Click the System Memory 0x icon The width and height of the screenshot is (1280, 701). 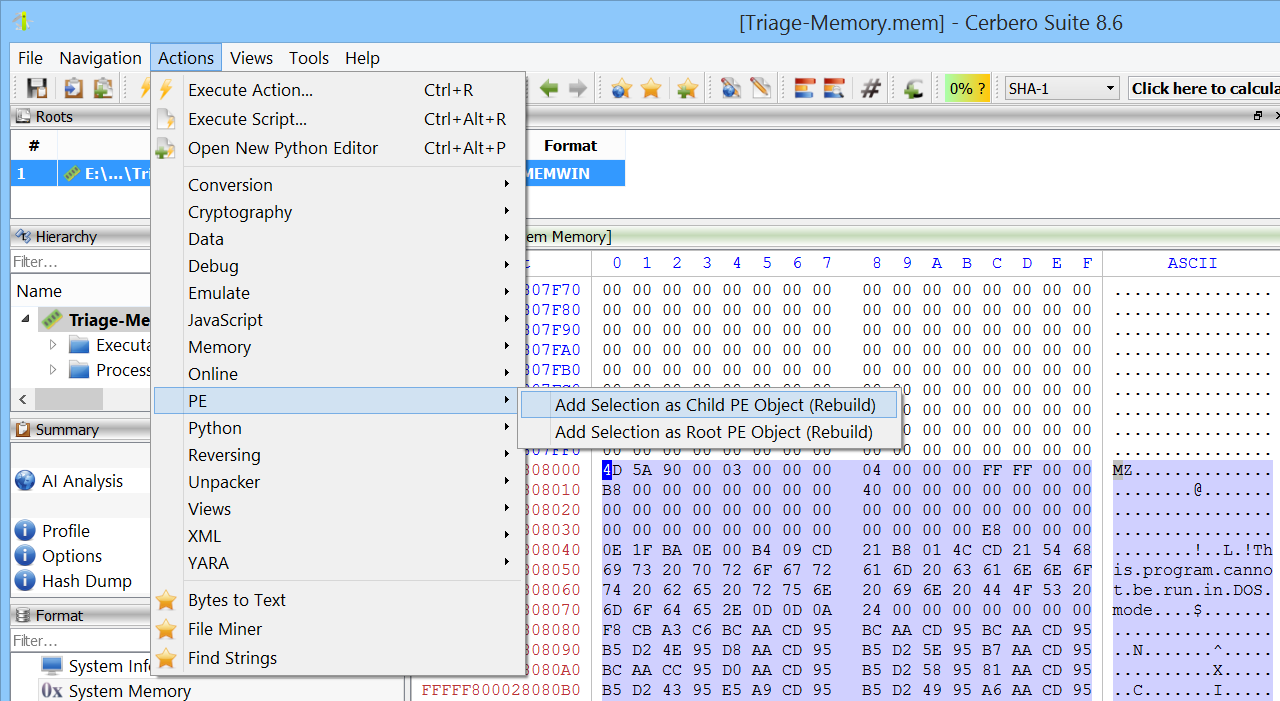pyautogui.click(x=52, y=691)
